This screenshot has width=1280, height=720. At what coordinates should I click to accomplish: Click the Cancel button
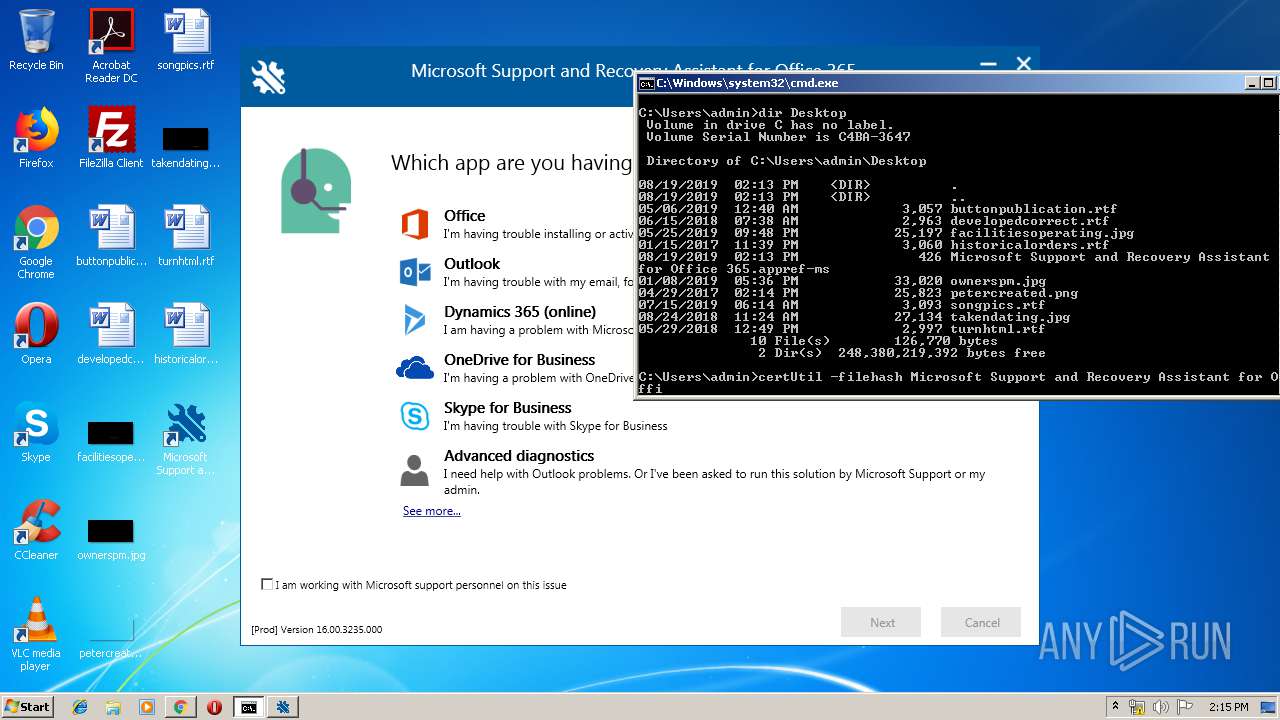981,622
